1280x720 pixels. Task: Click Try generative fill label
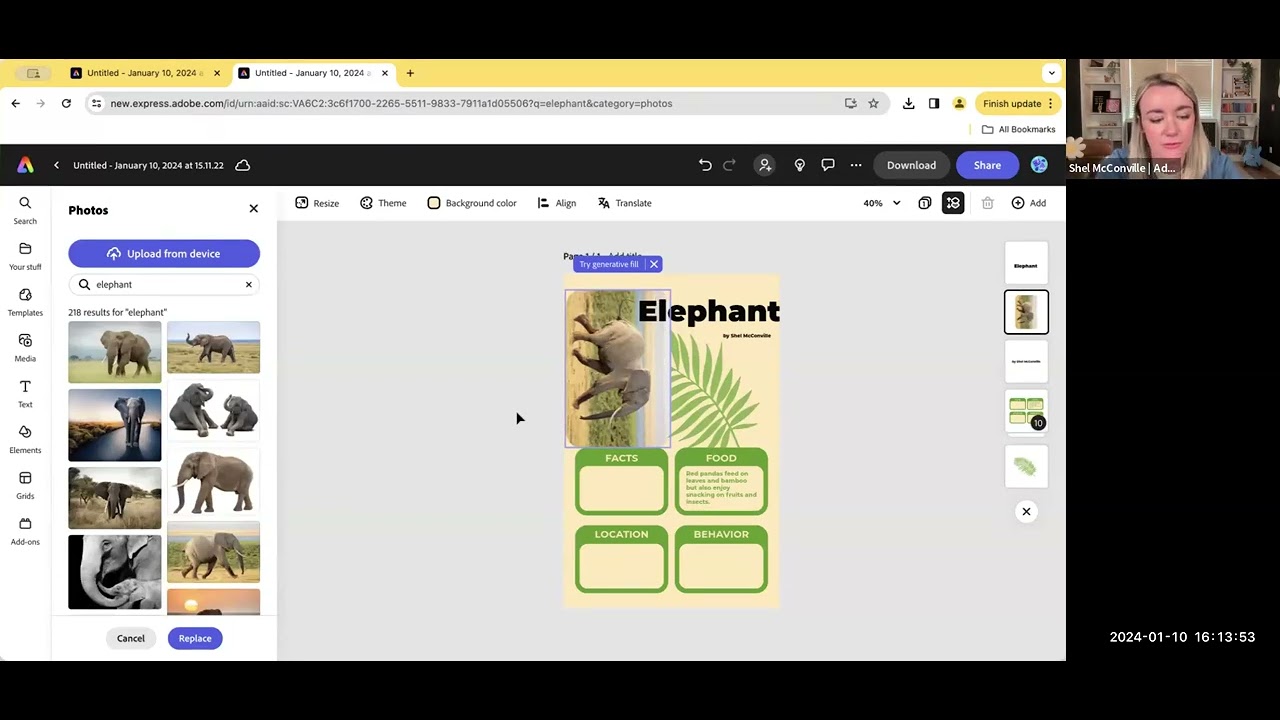(x=608, y=264)
